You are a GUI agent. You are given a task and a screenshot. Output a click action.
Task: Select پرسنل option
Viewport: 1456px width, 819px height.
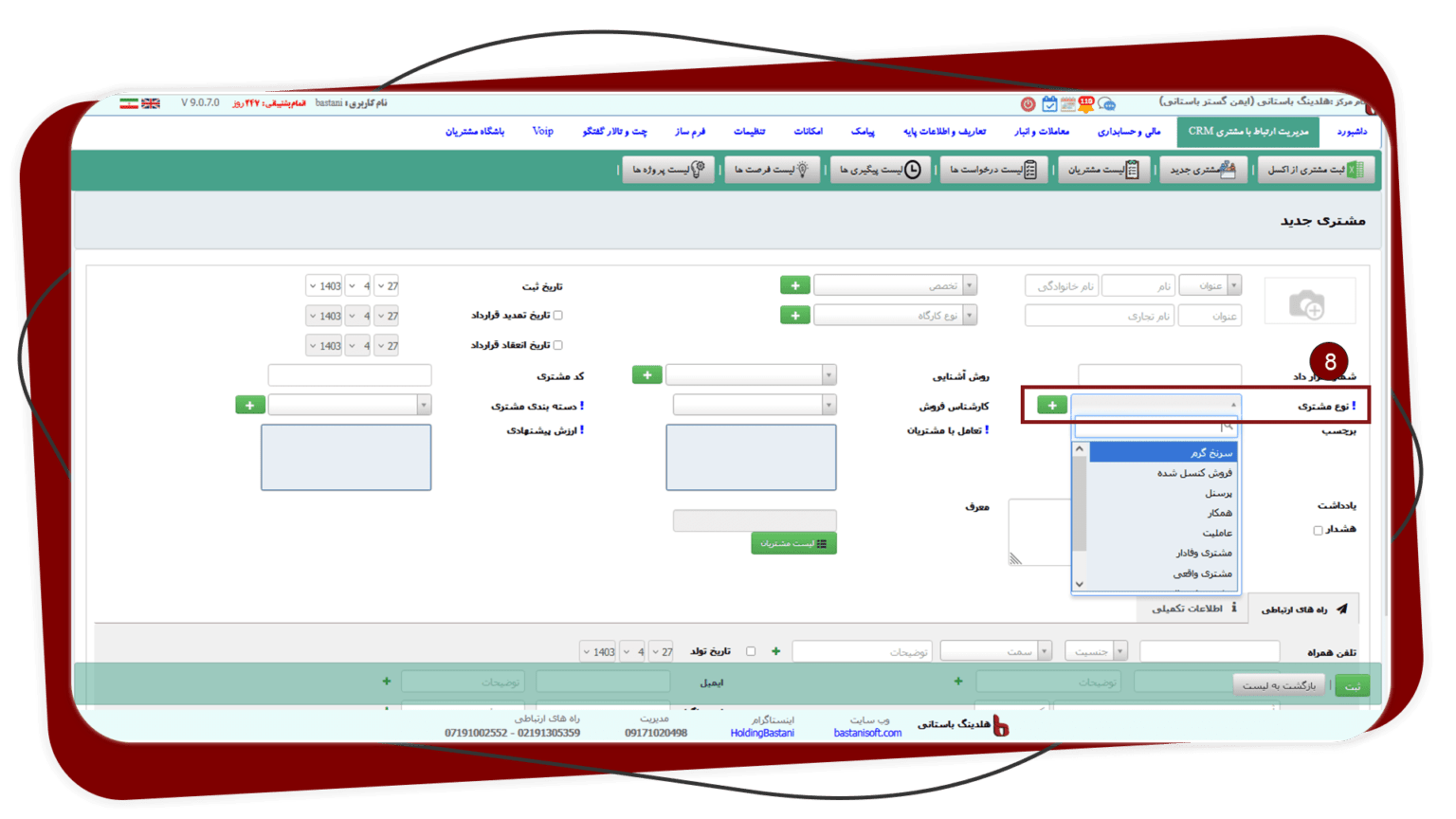(1163, 493)
